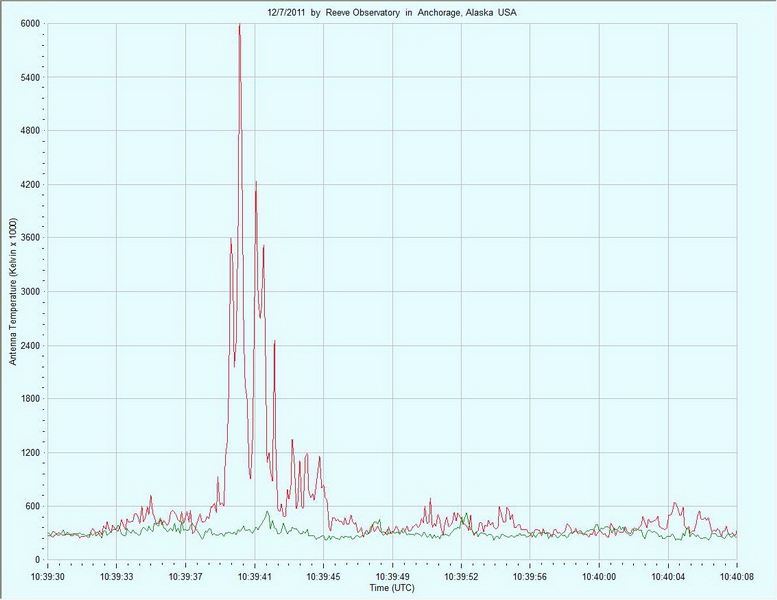Image resolution: width=777 pixels, height=600 pixels.
Task: Click the 10:39:49 time label
Action: pyautogui.click(x=392, y=577)
